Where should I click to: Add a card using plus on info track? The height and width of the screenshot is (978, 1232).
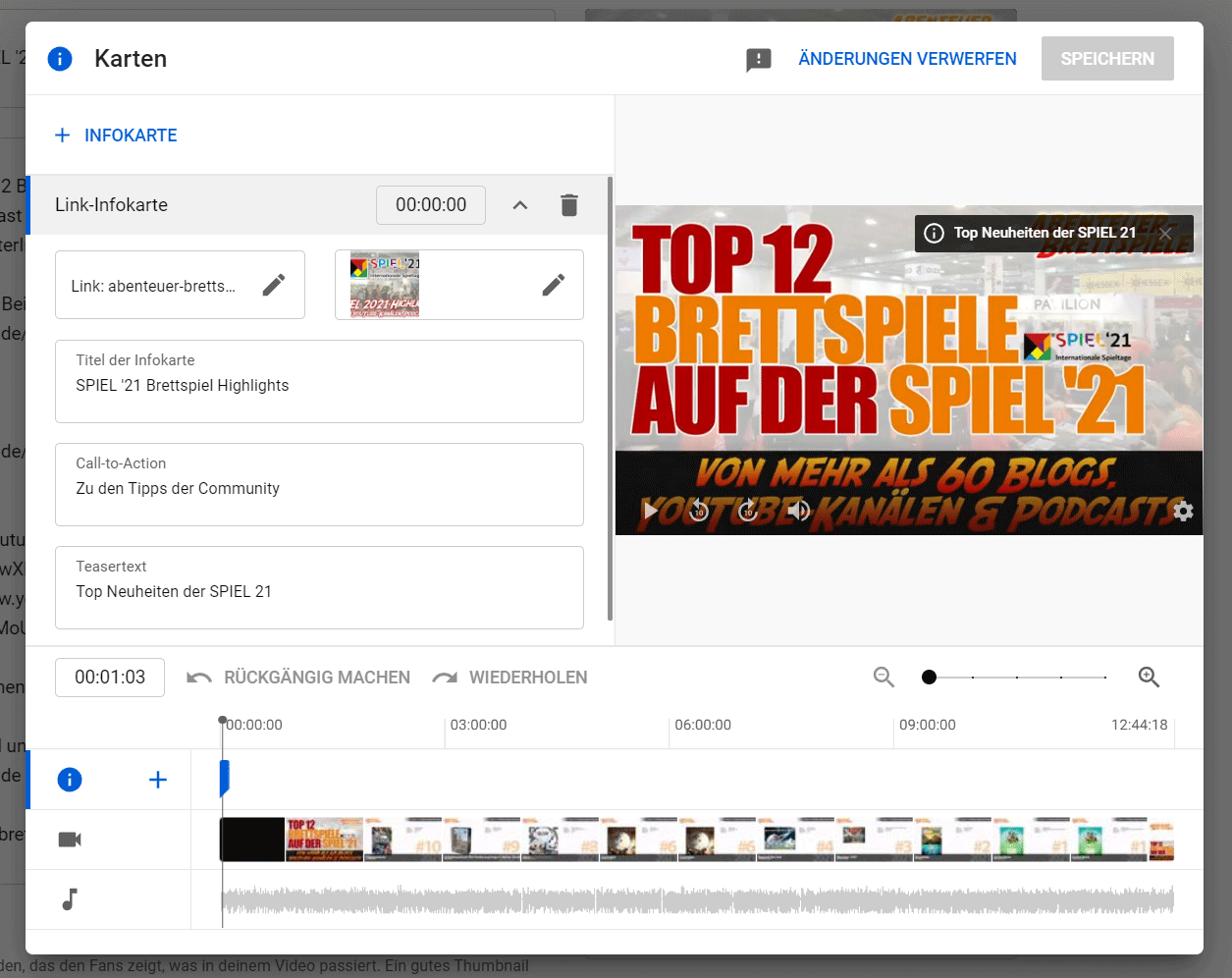[157, 779]
